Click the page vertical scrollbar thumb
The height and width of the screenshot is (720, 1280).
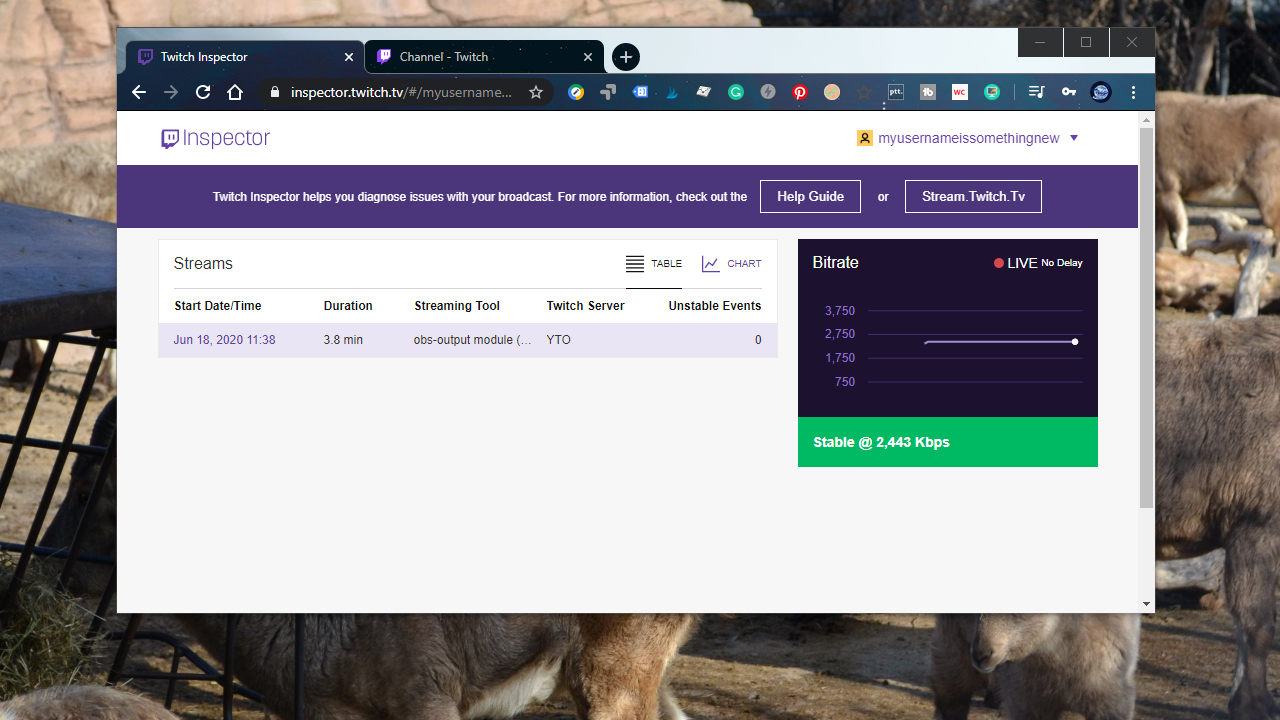coord(1146,317)
